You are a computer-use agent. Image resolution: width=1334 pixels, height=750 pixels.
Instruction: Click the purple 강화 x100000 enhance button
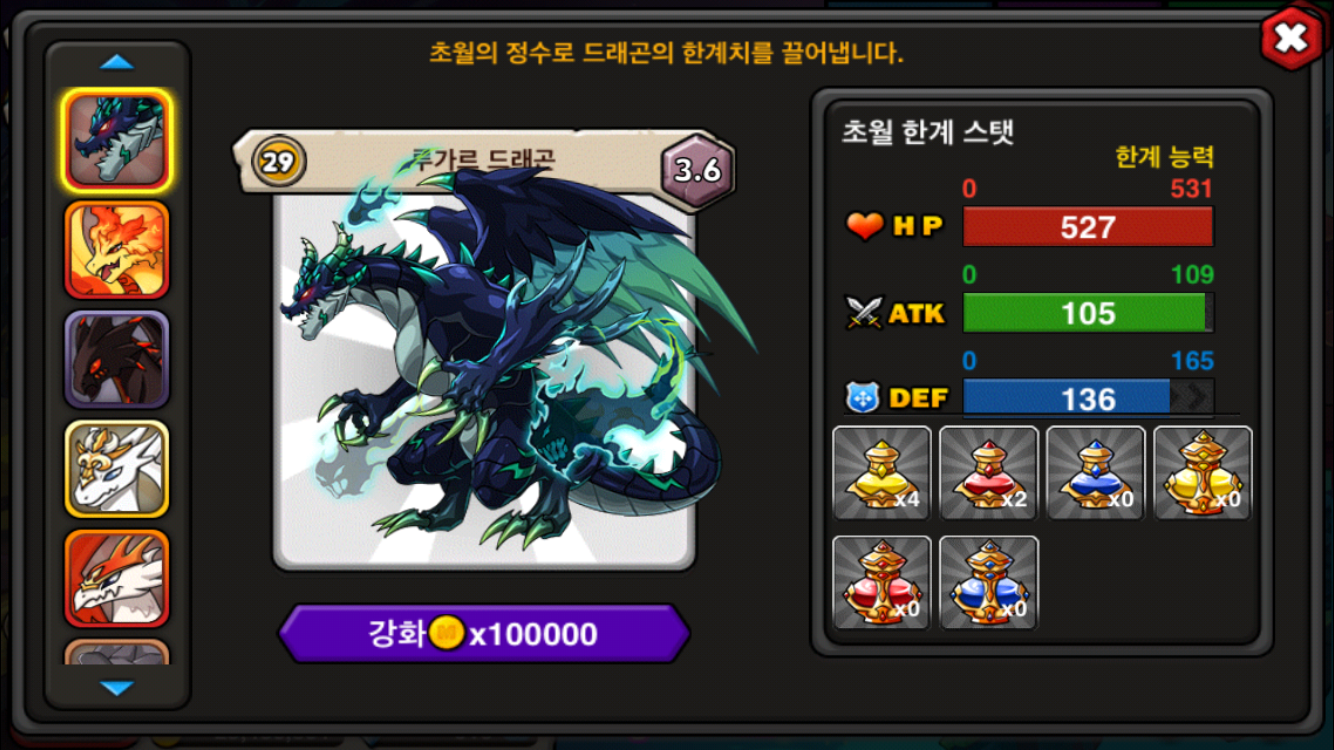(484, 634)
